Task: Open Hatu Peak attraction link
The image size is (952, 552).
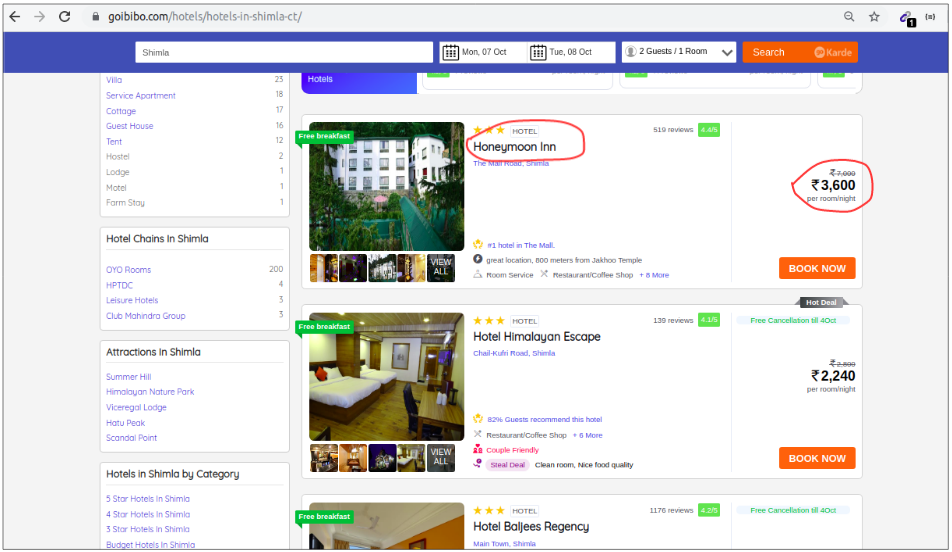Action: (x=125, y=423)
